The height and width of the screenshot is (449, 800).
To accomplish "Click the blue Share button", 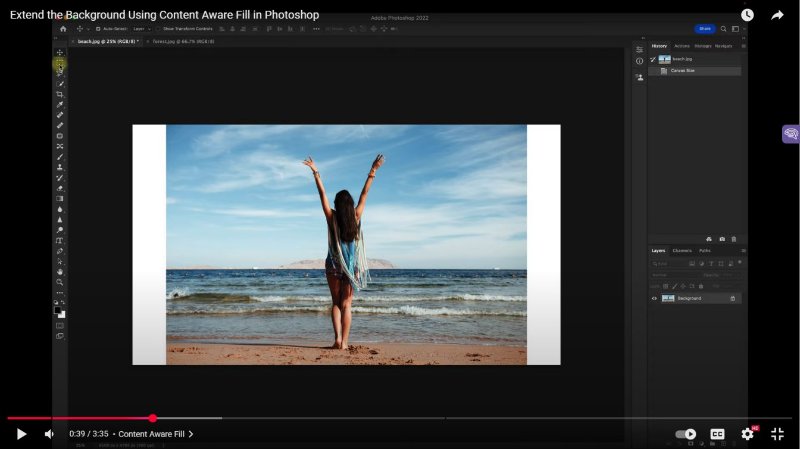I will [x=705, y=29].
